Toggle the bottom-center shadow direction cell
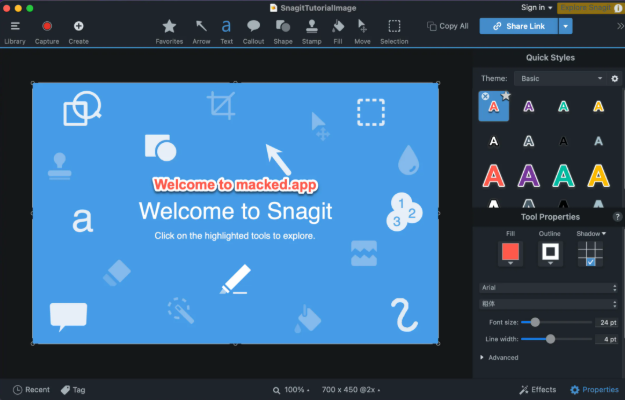Image resolution: width=625 pixels, height=400 pixels. (591, 261)
